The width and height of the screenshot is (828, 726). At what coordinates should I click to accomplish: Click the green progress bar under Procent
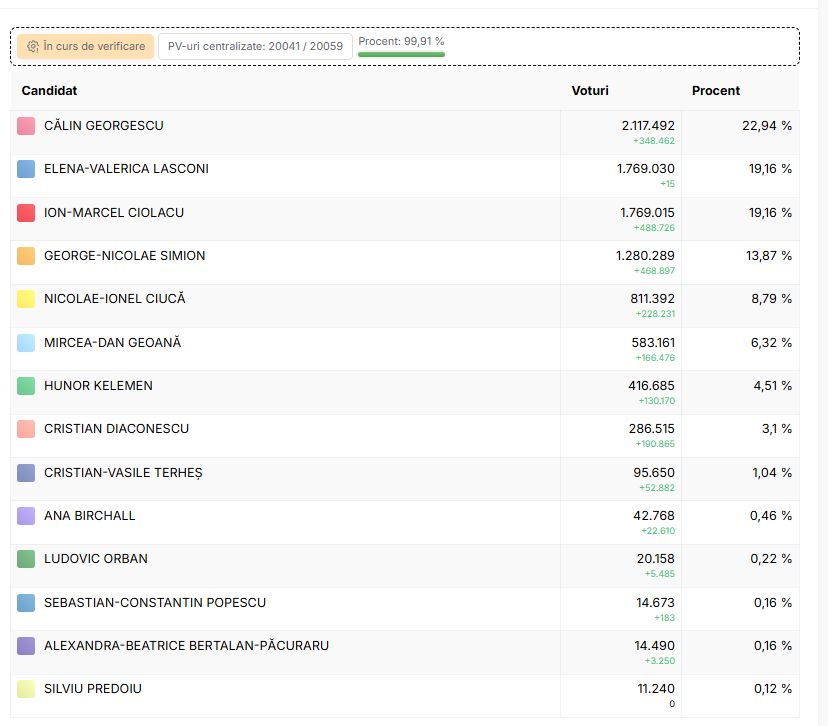pos(401,54)
